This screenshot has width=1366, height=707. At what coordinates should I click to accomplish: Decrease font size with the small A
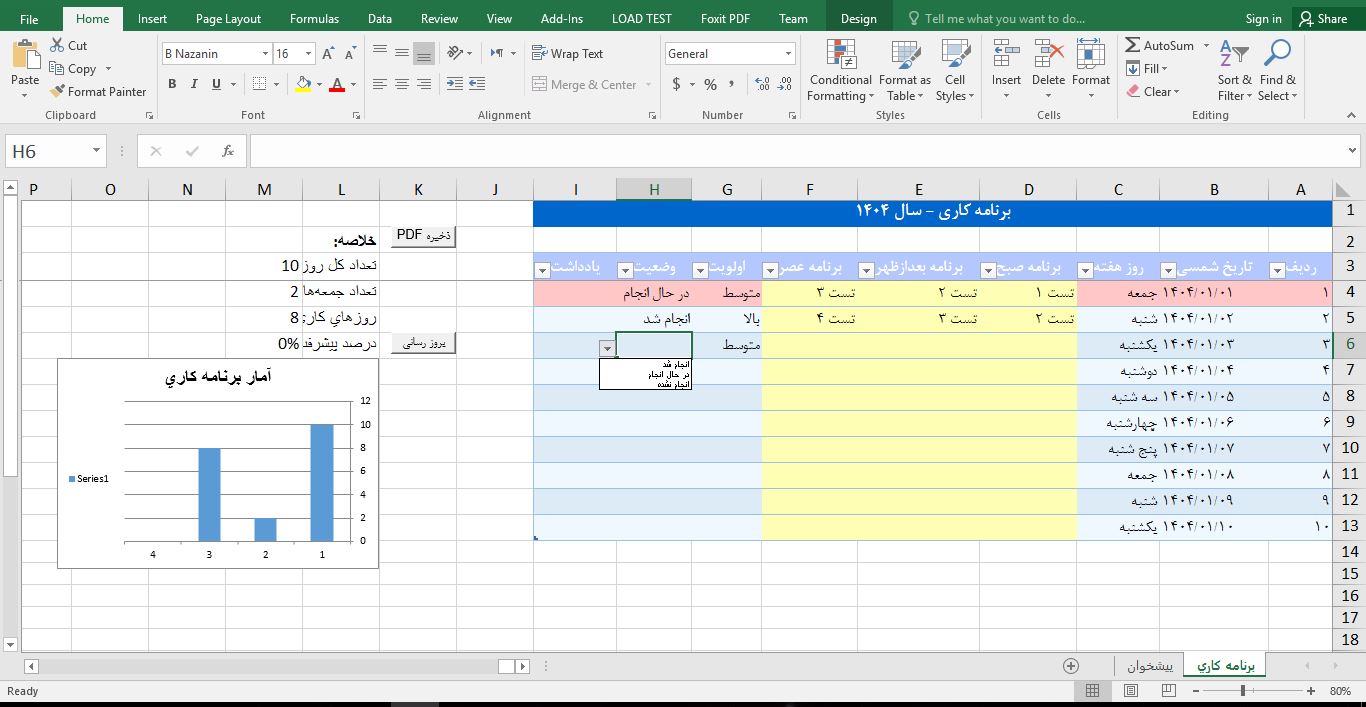[x=351, y=53]
